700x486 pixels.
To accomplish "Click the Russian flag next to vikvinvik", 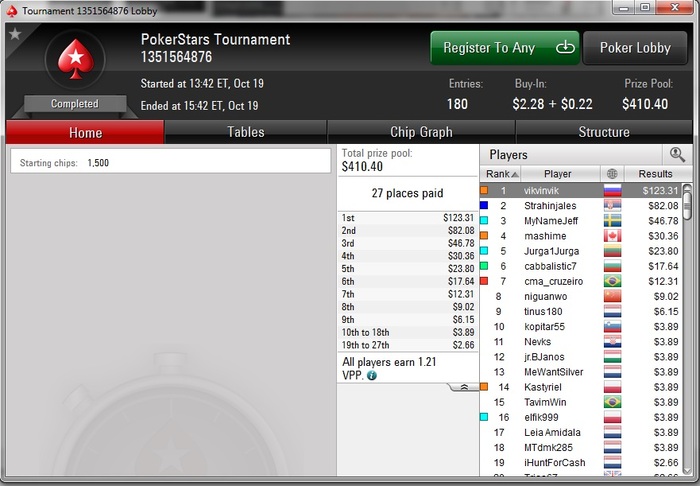I will click(x=612, y=191).
